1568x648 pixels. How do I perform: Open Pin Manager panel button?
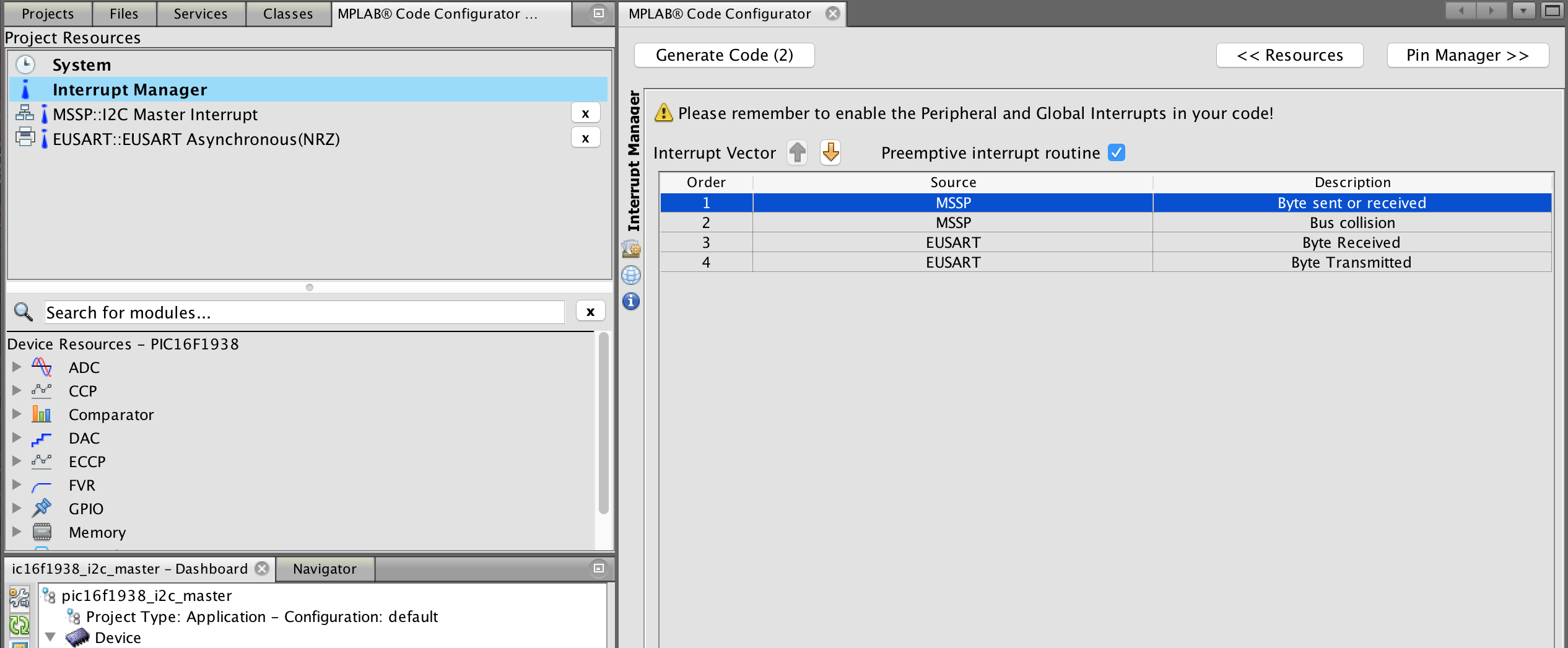pos(1467,55)
